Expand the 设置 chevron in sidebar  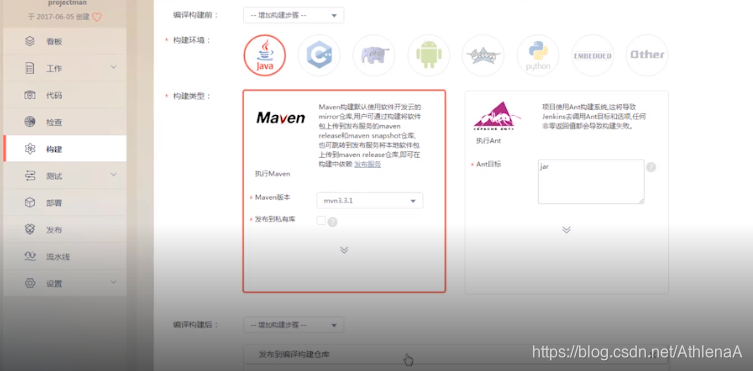(113, 282)
